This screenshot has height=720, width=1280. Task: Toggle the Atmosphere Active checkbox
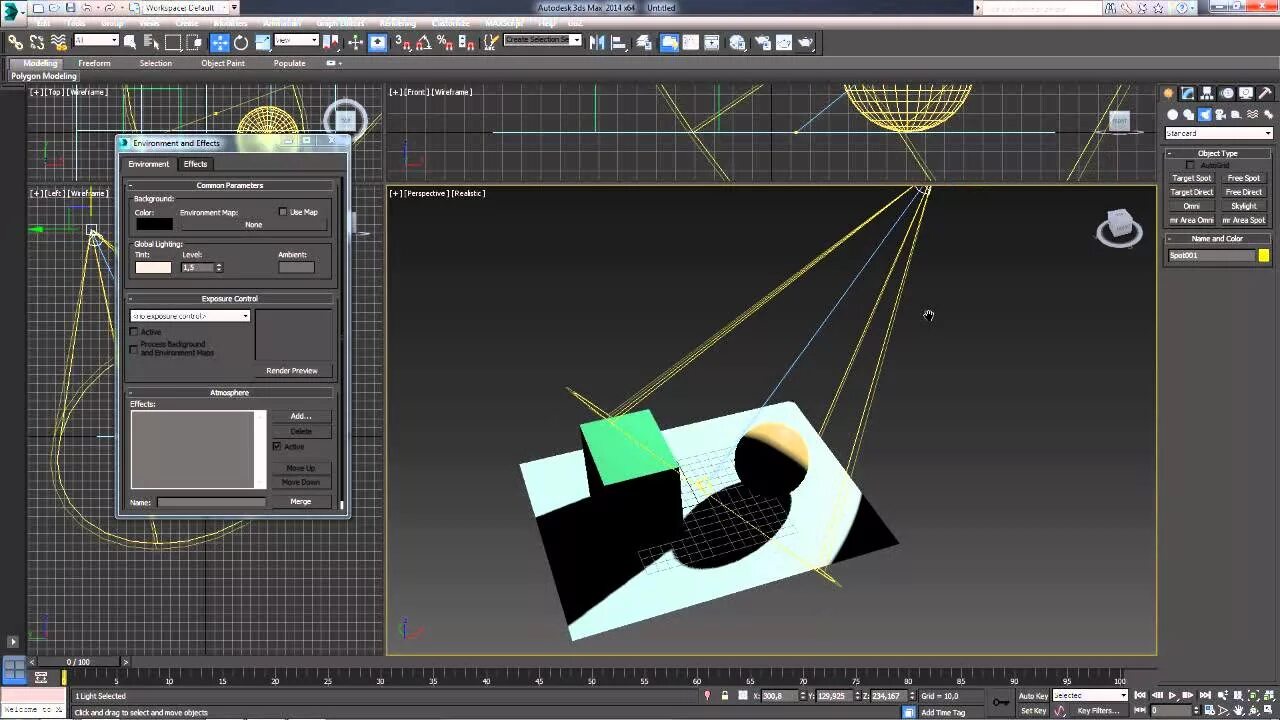[277, 446]
